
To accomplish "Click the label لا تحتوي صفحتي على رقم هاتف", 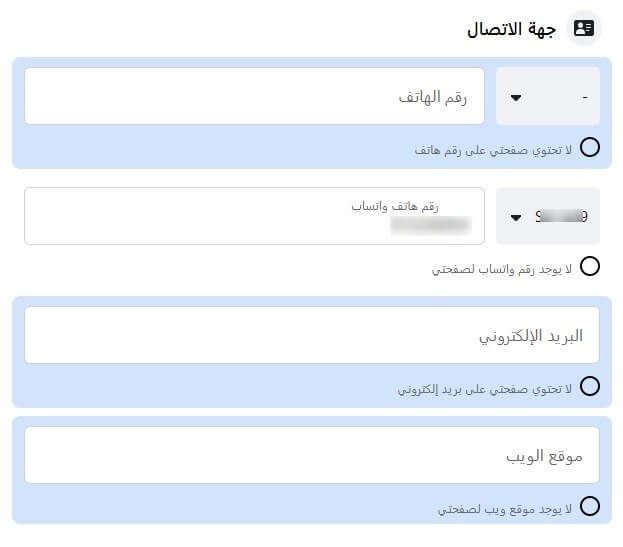I will (494, 149).
